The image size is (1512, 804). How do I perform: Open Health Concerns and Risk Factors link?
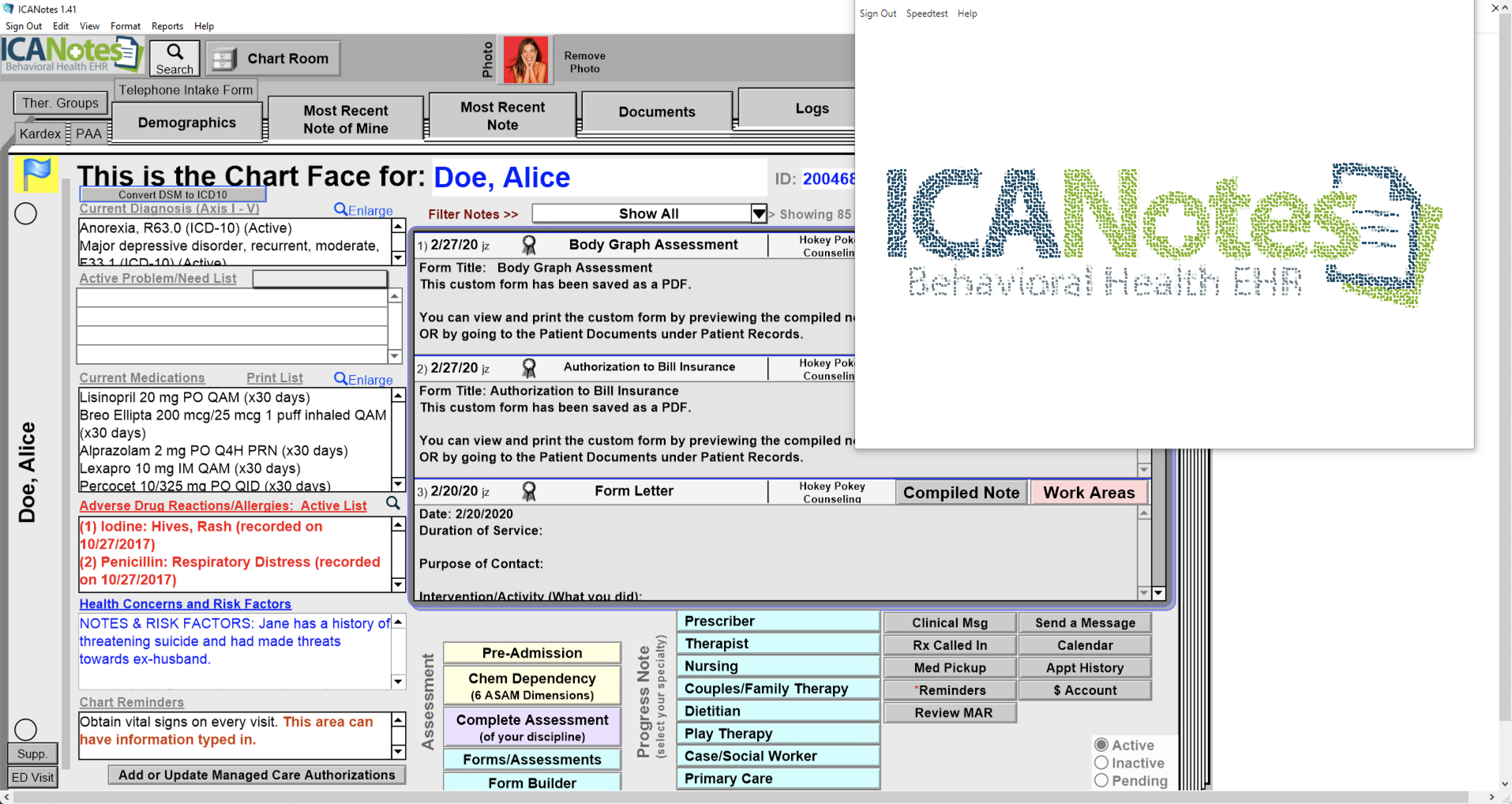(186, 604)
